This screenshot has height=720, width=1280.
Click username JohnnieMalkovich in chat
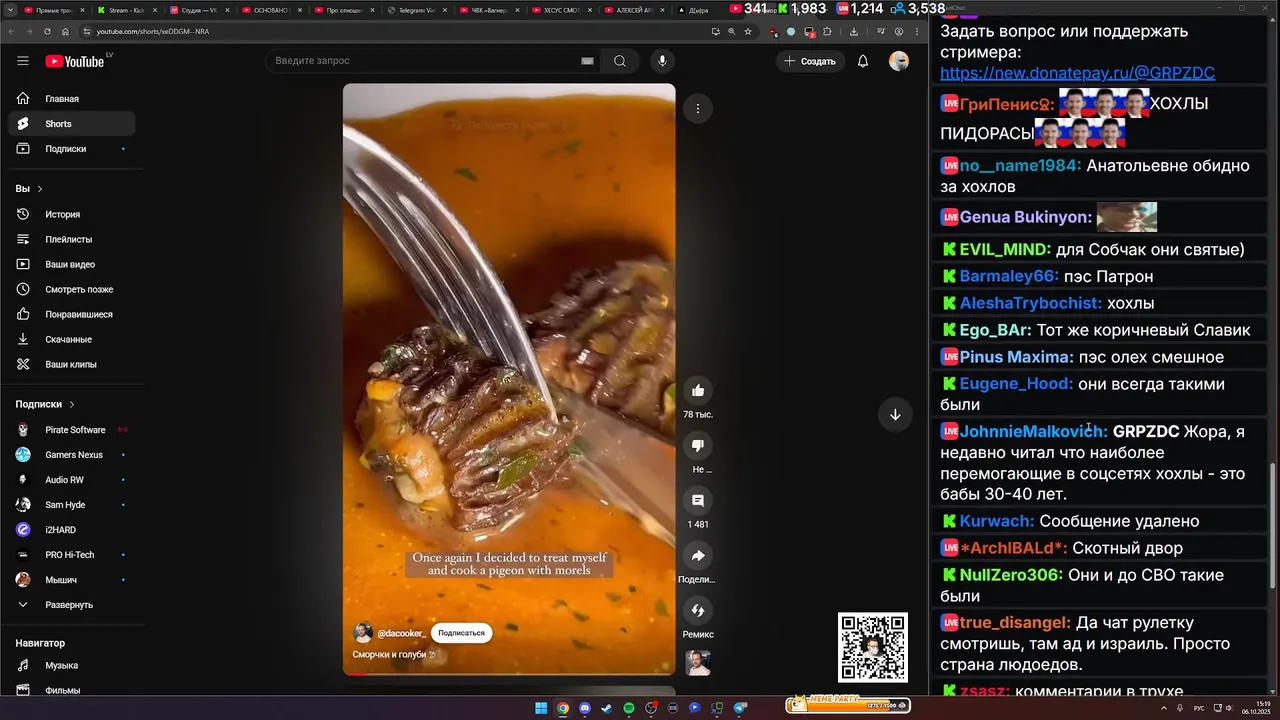coord(1031,432)
